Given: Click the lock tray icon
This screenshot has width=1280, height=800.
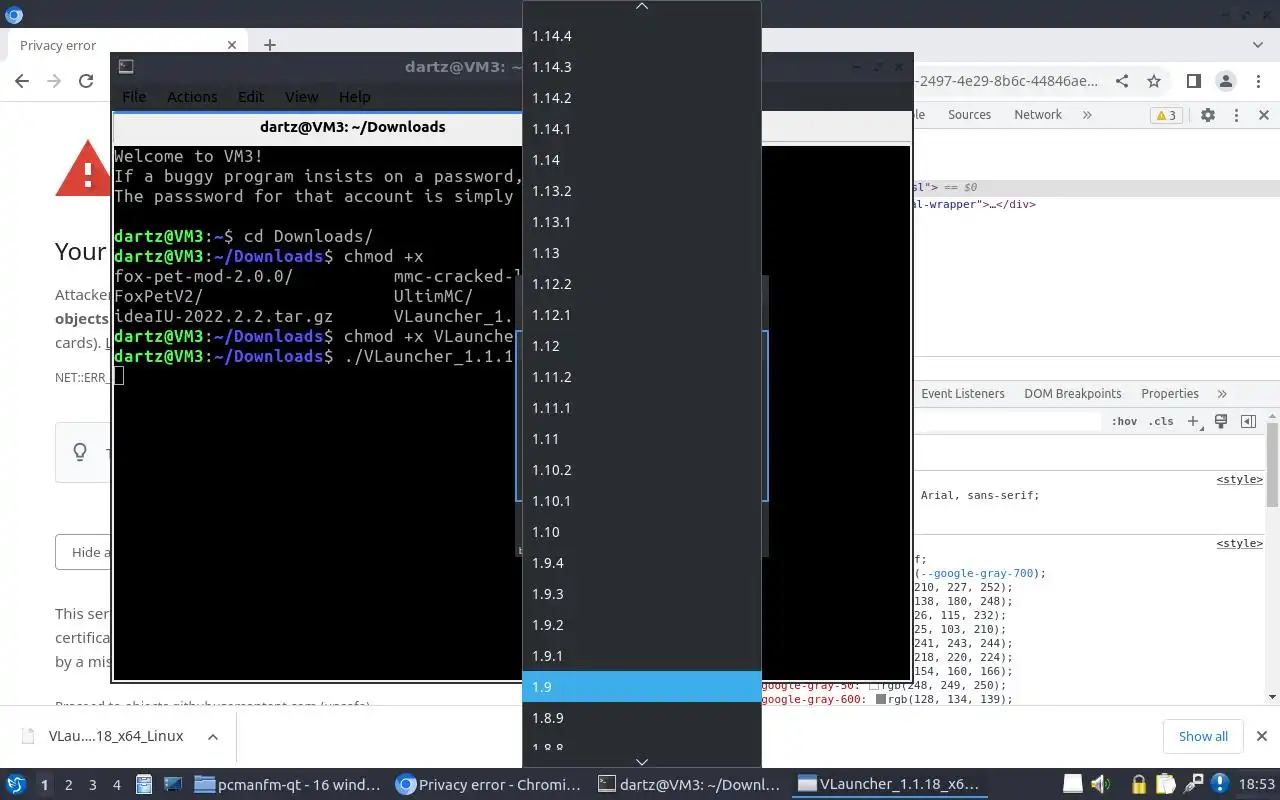Looking at the screenshot, I should pyautogui.click(x=1138, y=784).
